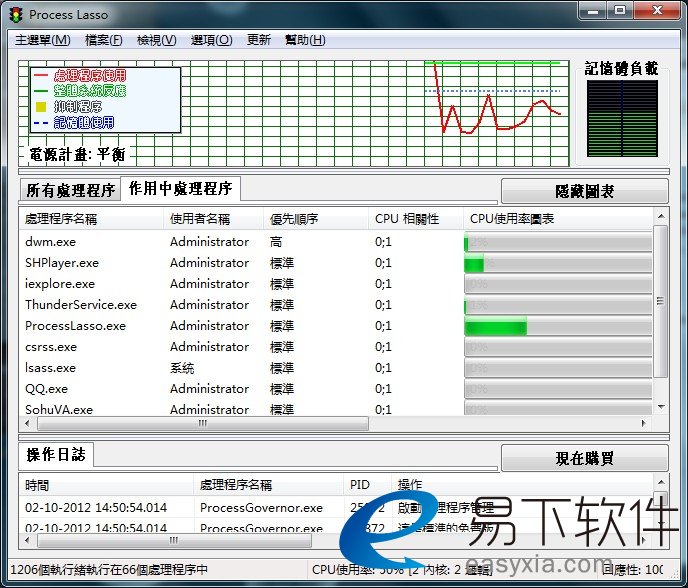Open the 檢視(V) menu
The height and width of the screenshot is (588, 688).
coord(156,40)
